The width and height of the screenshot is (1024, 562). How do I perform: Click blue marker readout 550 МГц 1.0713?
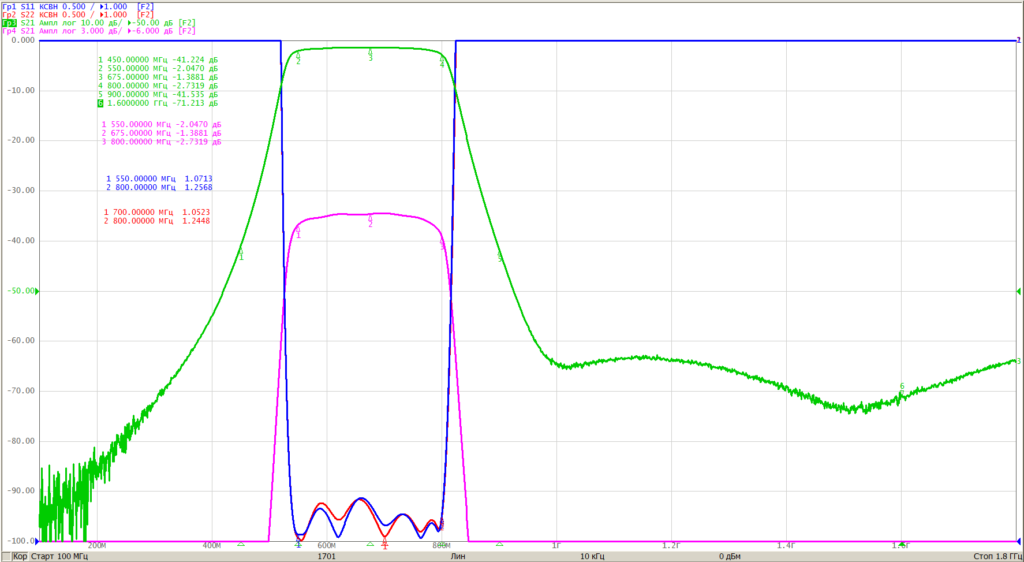tap(159, 178)
